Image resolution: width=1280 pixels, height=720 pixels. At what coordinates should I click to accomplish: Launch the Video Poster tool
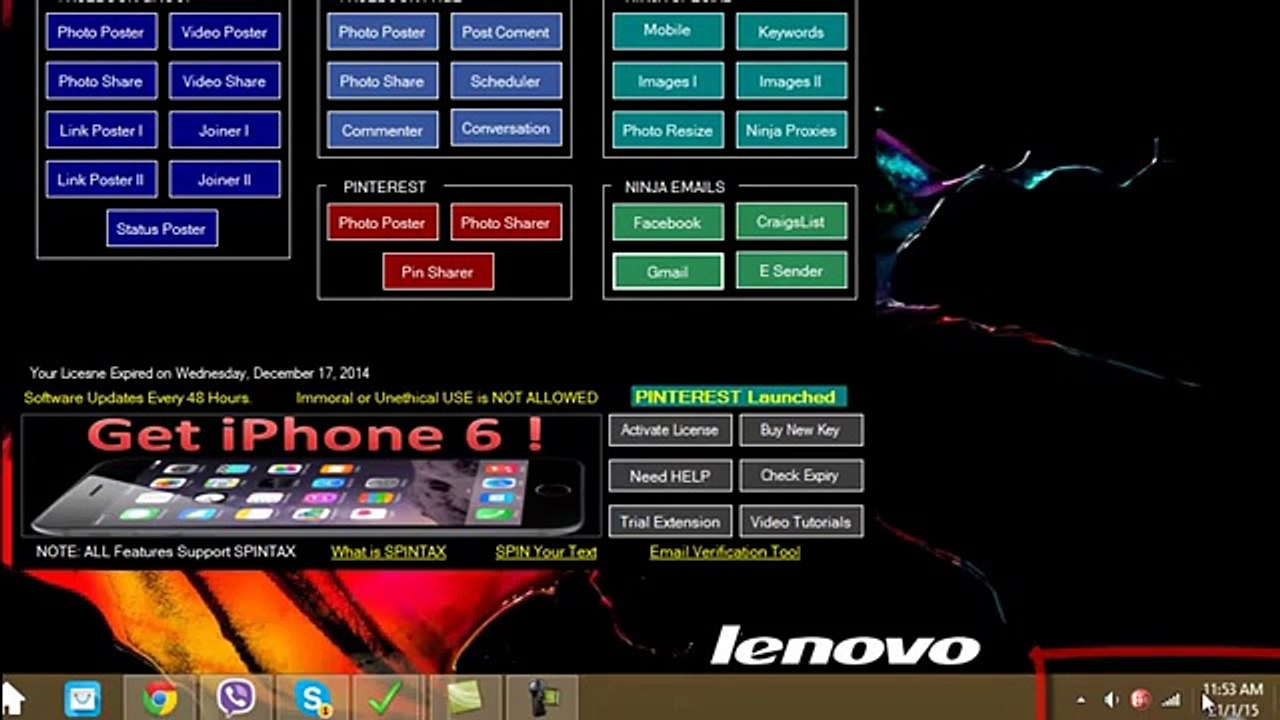point(224,32)
